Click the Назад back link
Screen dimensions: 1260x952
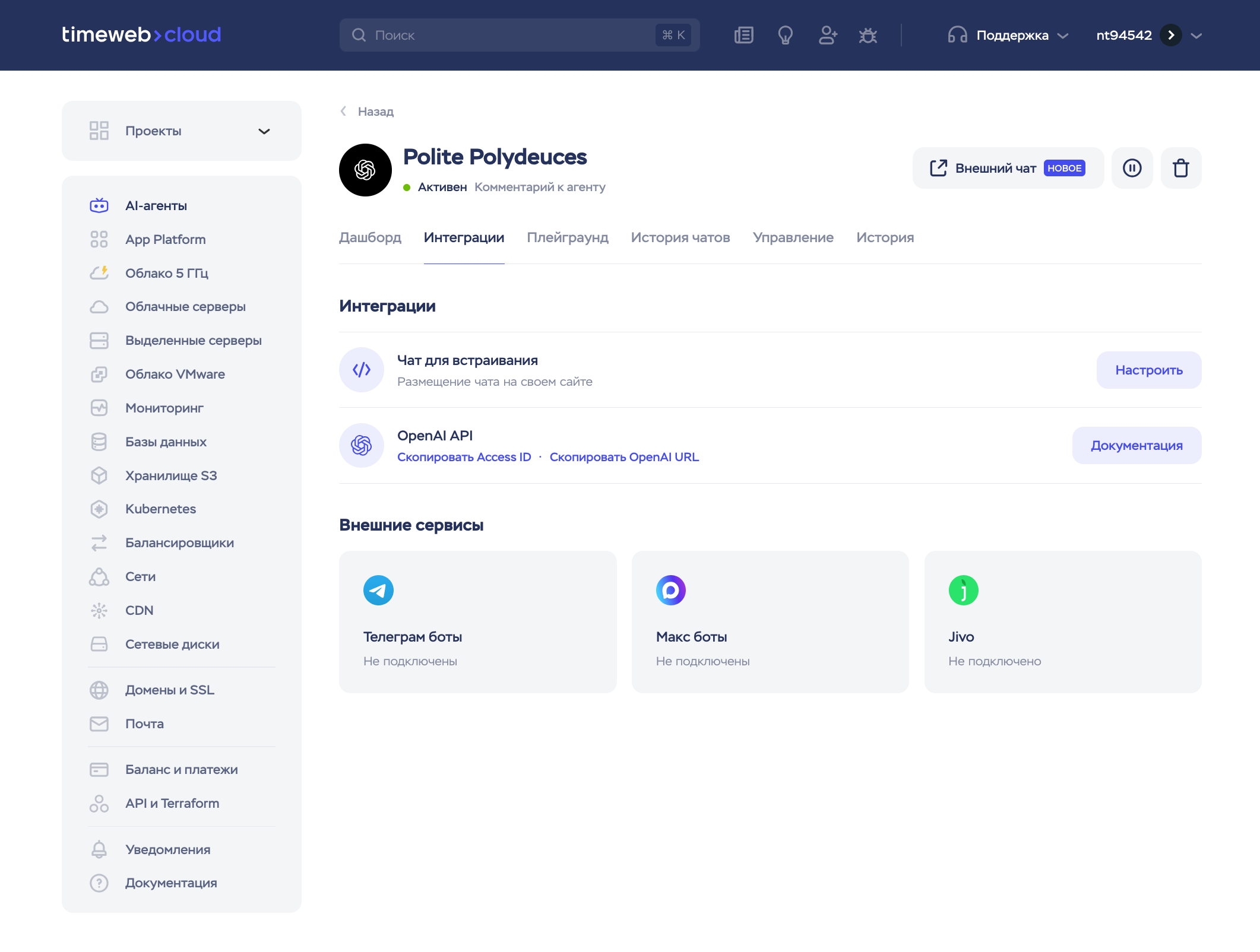[367, 112]
